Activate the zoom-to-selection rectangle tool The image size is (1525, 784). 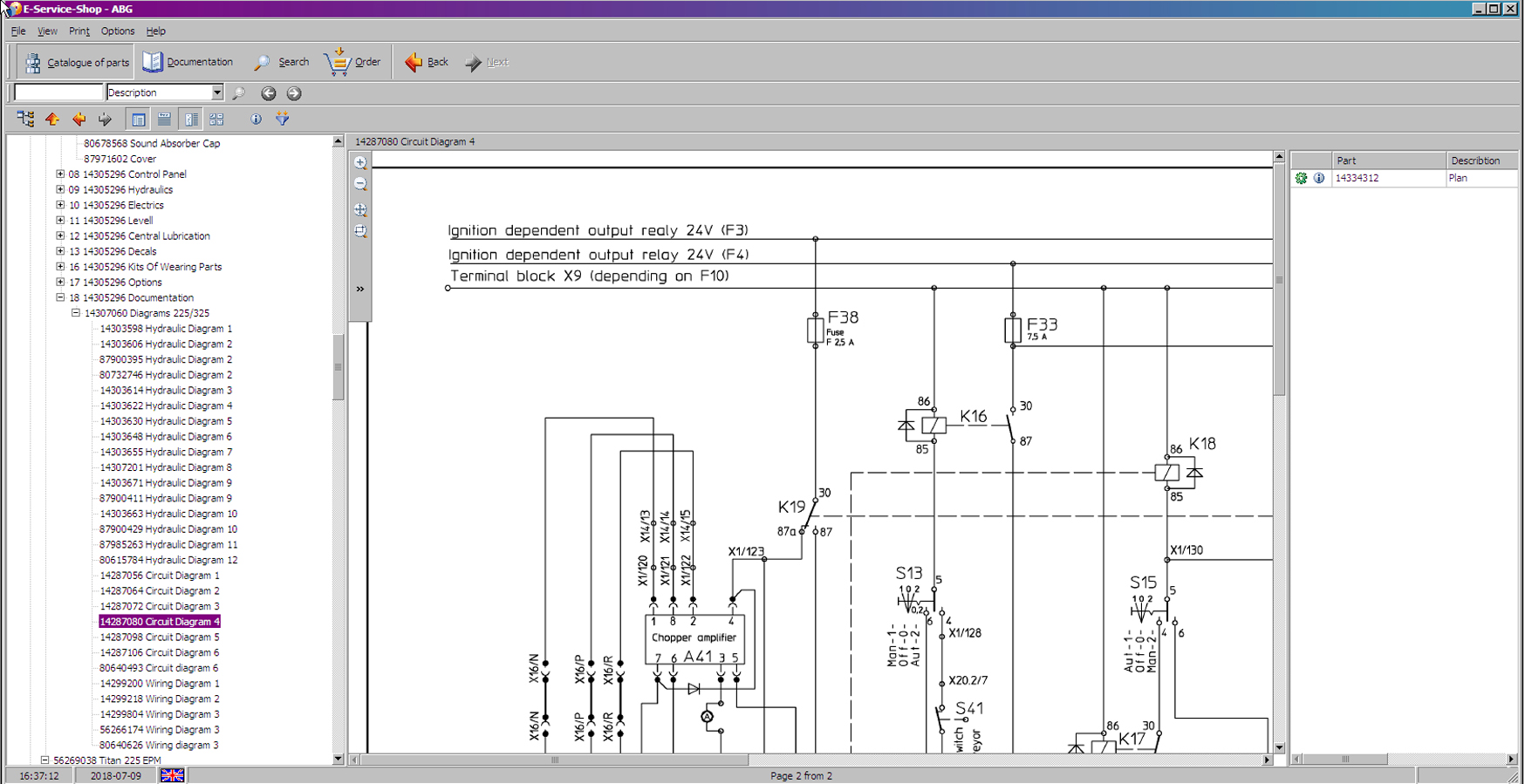360,232
